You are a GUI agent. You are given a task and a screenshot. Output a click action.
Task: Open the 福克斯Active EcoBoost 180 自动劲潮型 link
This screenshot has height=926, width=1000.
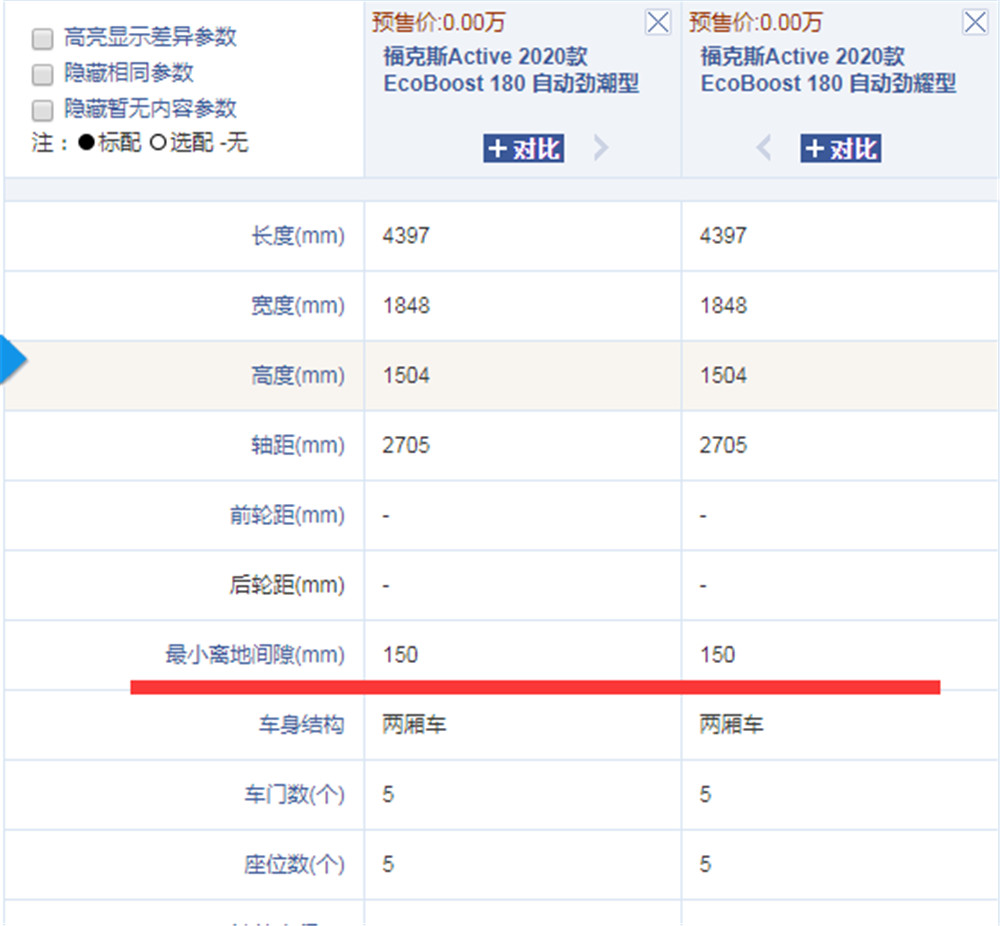[x=510, y=70]
